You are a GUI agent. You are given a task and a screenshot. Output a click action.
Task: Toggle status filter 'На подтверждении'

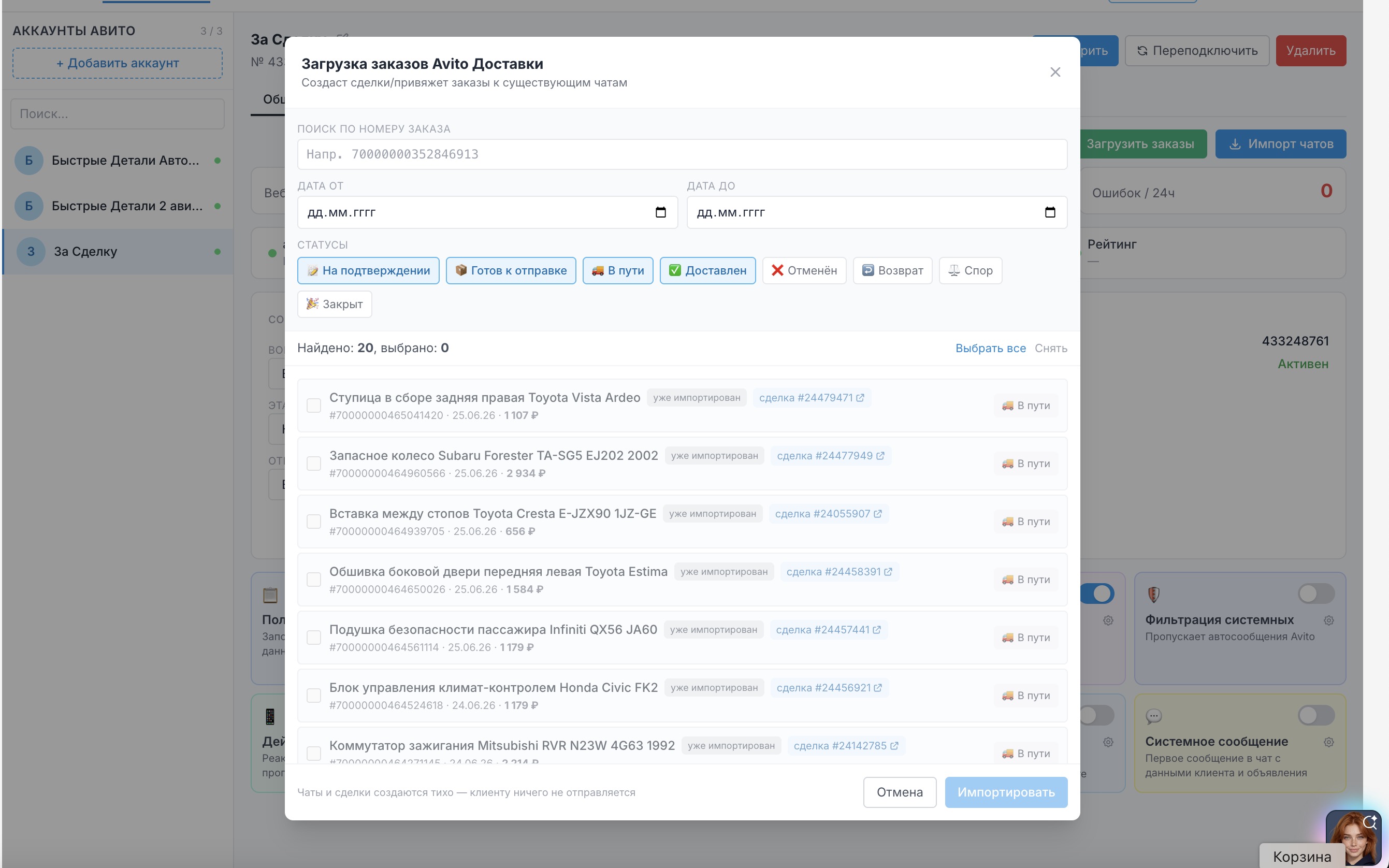(x=369, y=270)
